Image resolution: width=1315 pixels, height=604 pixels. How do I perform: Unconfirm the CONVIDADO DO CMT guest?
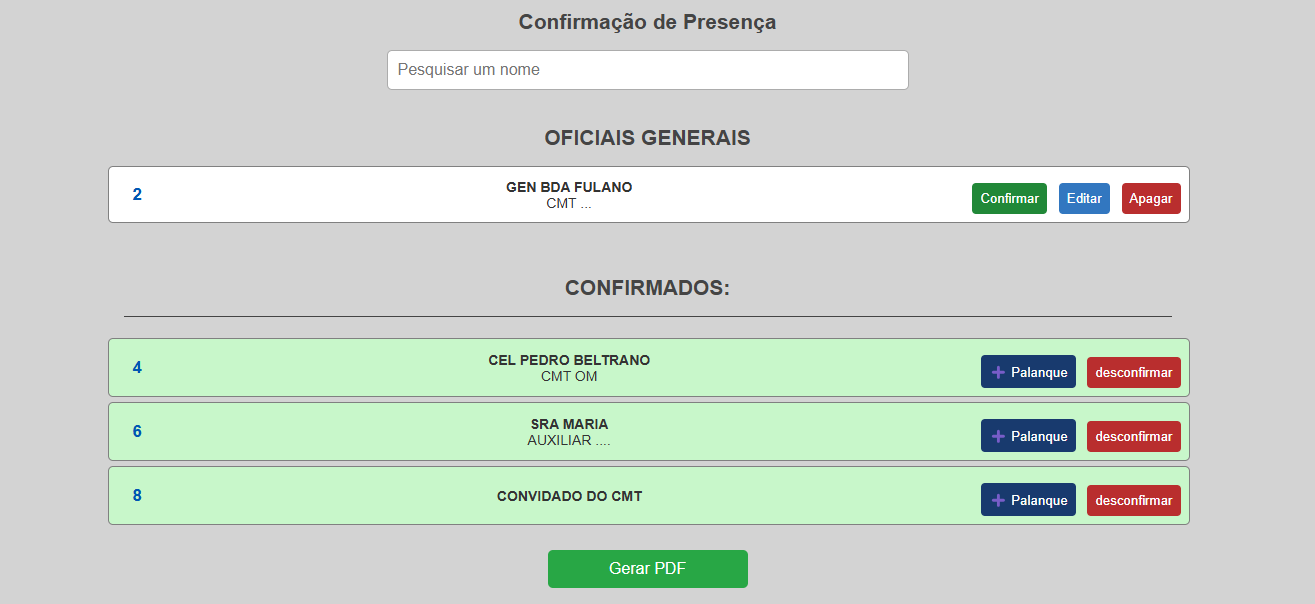(x=1133, y=501)
